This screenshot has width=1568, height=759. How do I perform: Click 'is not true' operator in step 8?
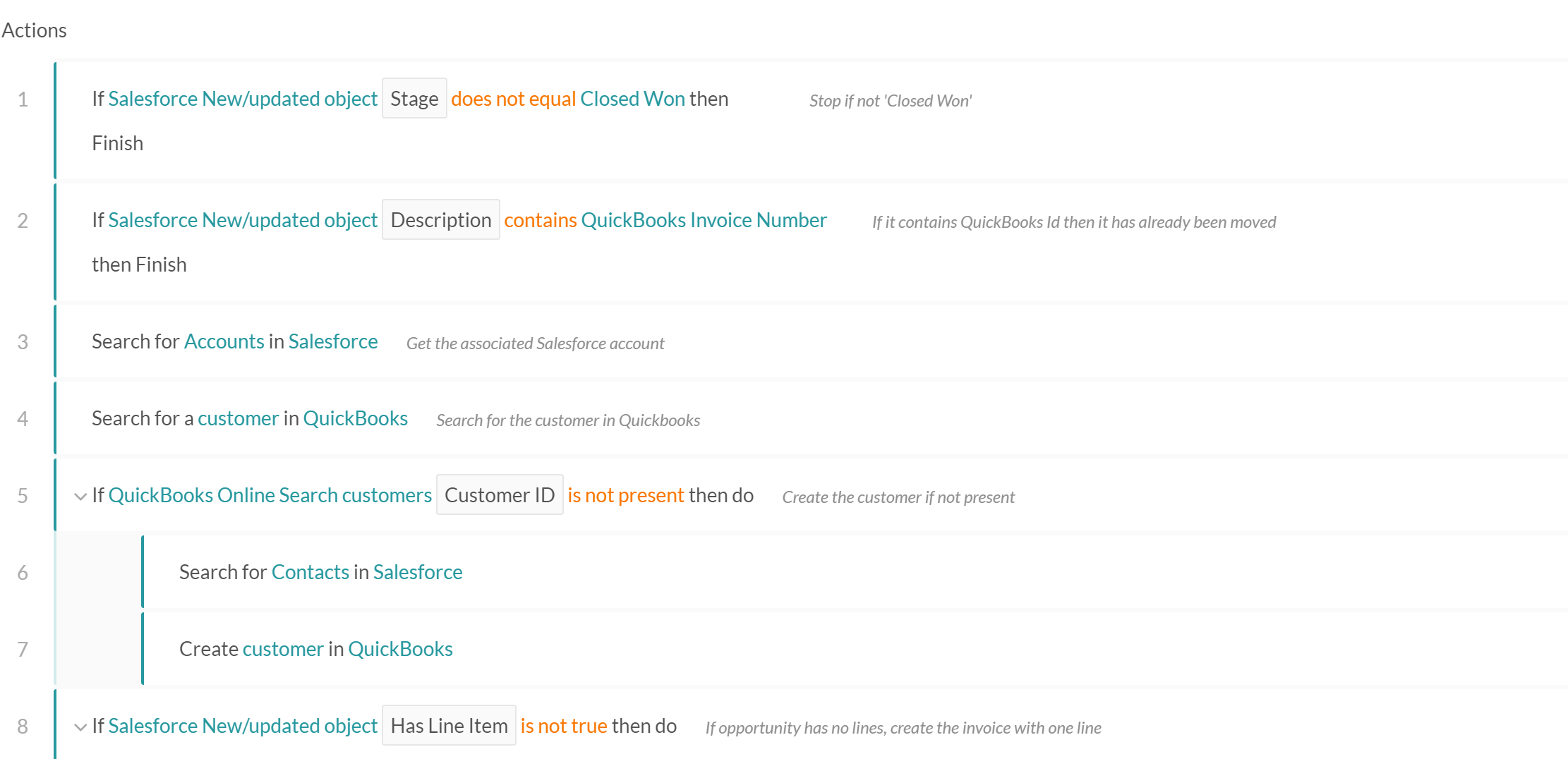(x=564, y=727)
